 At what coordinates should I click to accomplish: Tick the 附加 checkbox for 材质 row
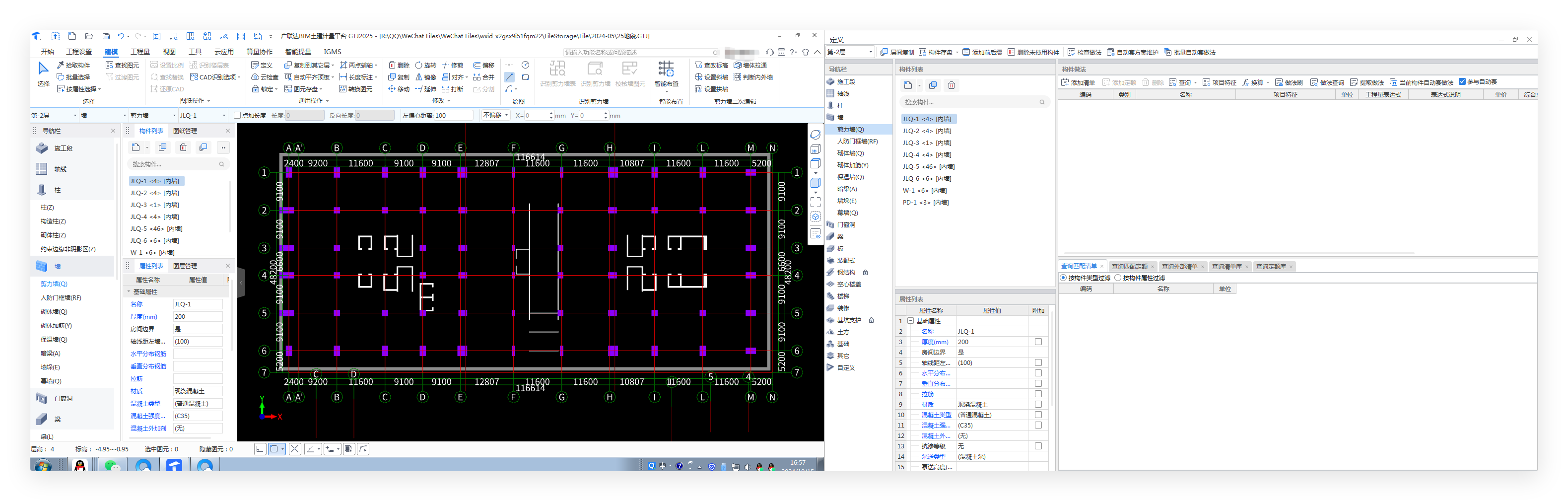(1038, 404)
